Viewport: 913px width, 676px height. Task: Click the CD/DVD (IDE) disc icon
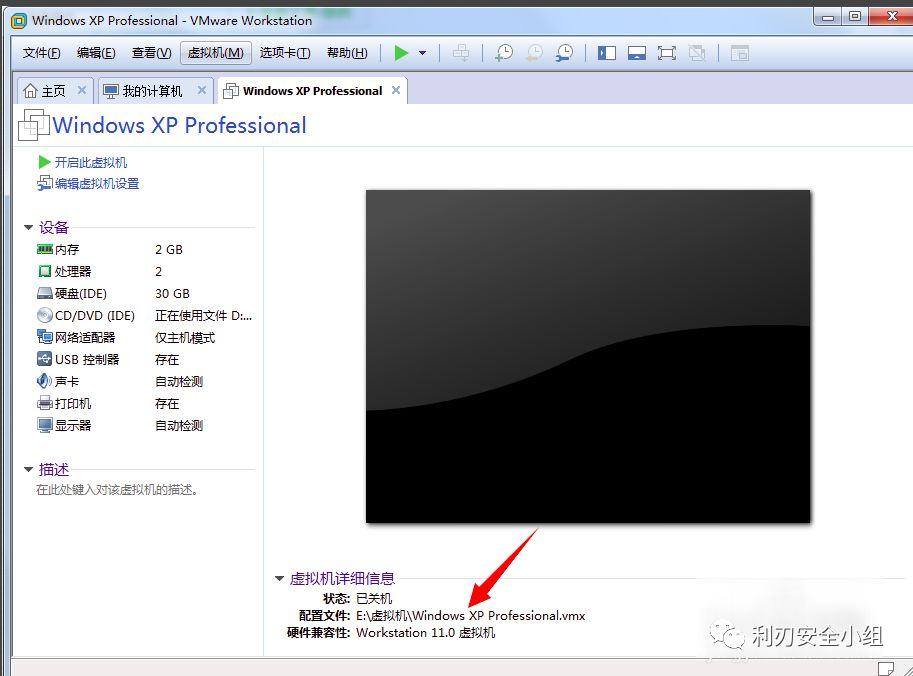pos(45,316)
